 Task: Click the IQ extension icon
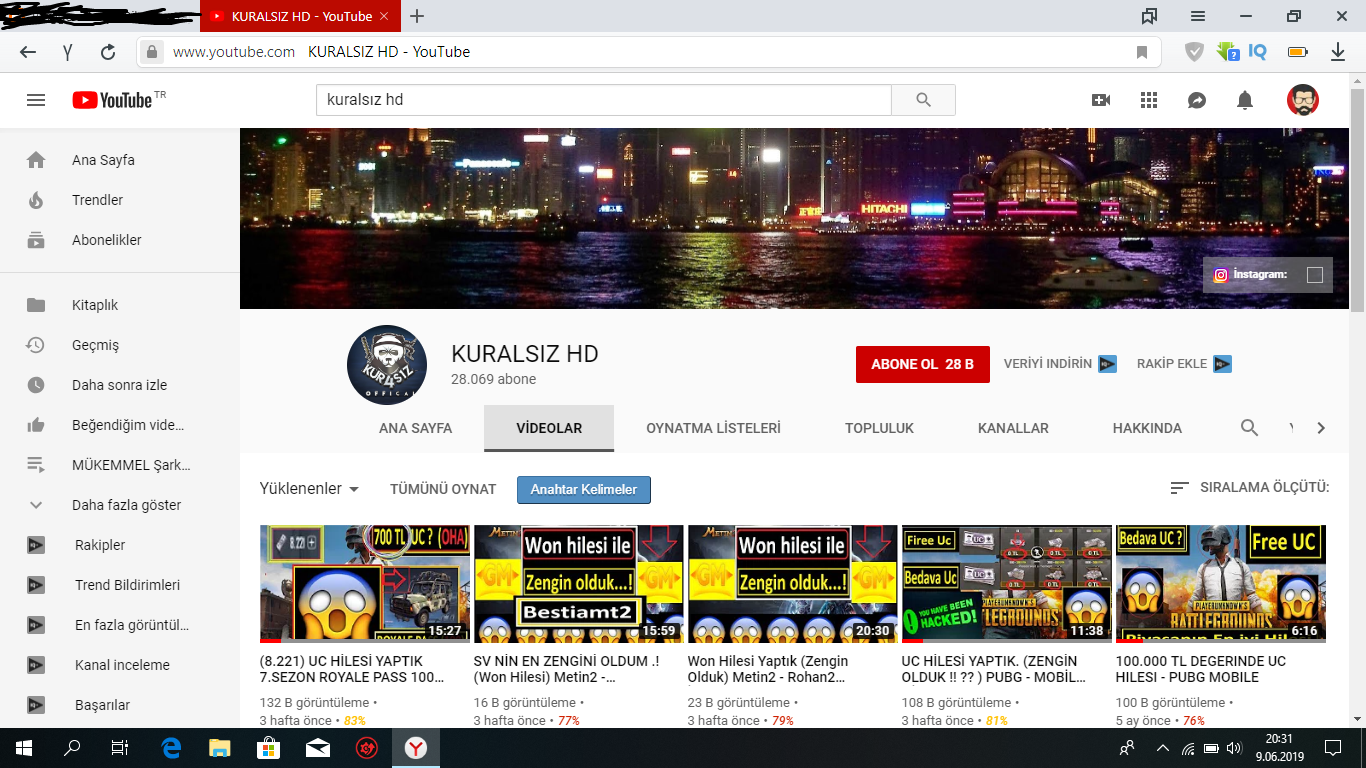point(1258,52)
